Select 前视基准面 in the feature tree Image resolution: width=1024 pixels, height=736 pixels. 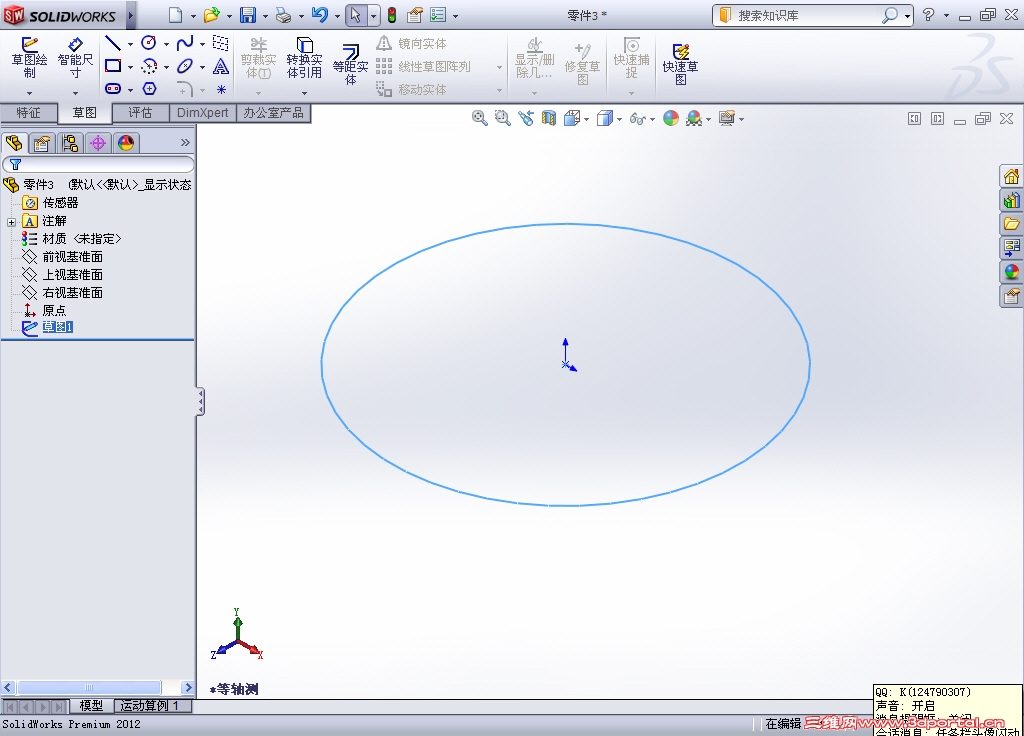click(x=72, y=257)
